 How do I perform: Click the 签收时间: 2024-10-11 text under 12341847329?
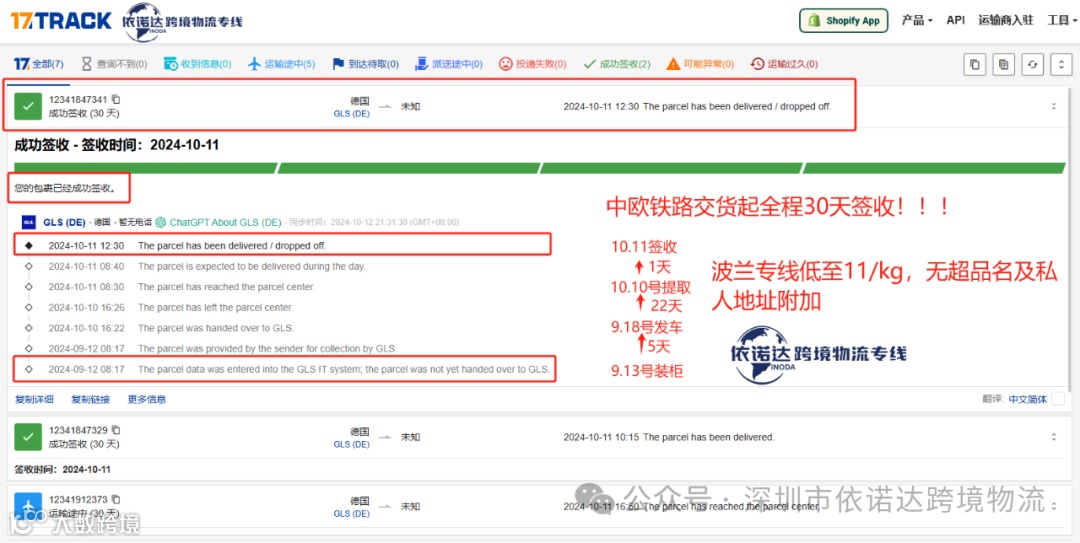63,470
